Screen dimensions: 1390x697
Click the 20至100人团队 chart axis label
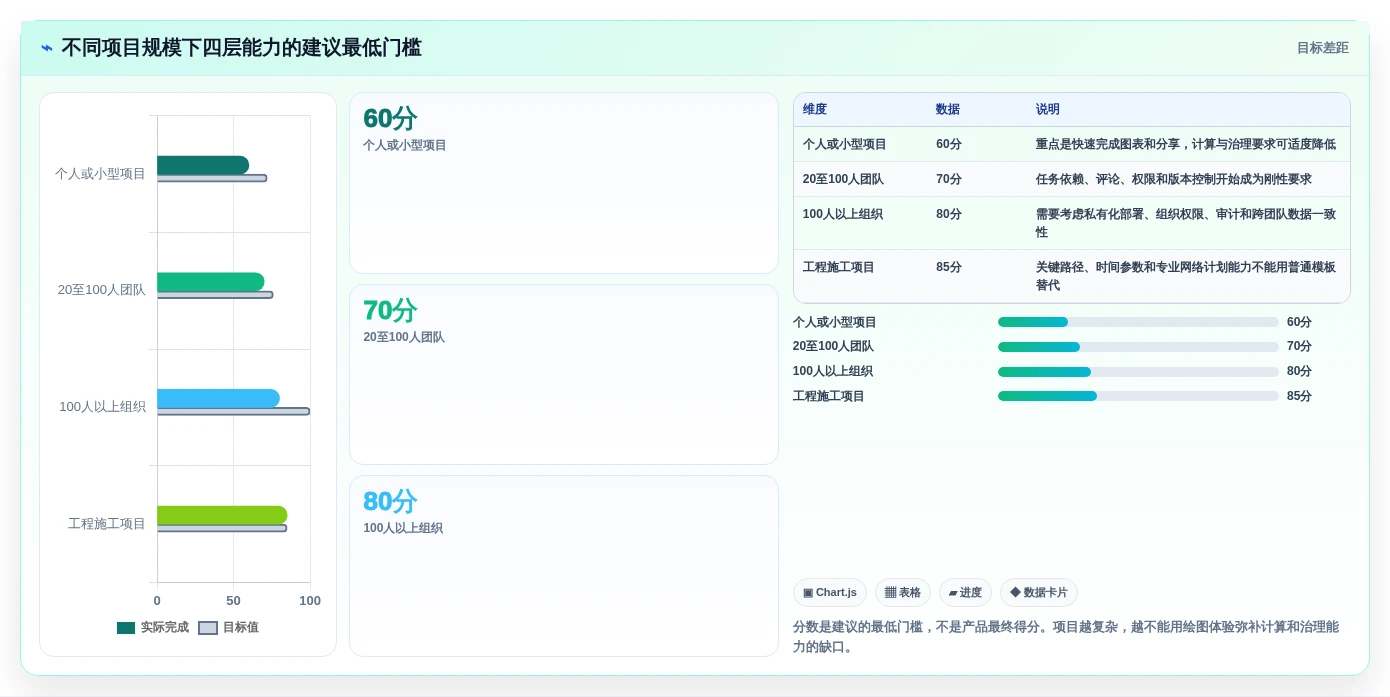point(101,290)
